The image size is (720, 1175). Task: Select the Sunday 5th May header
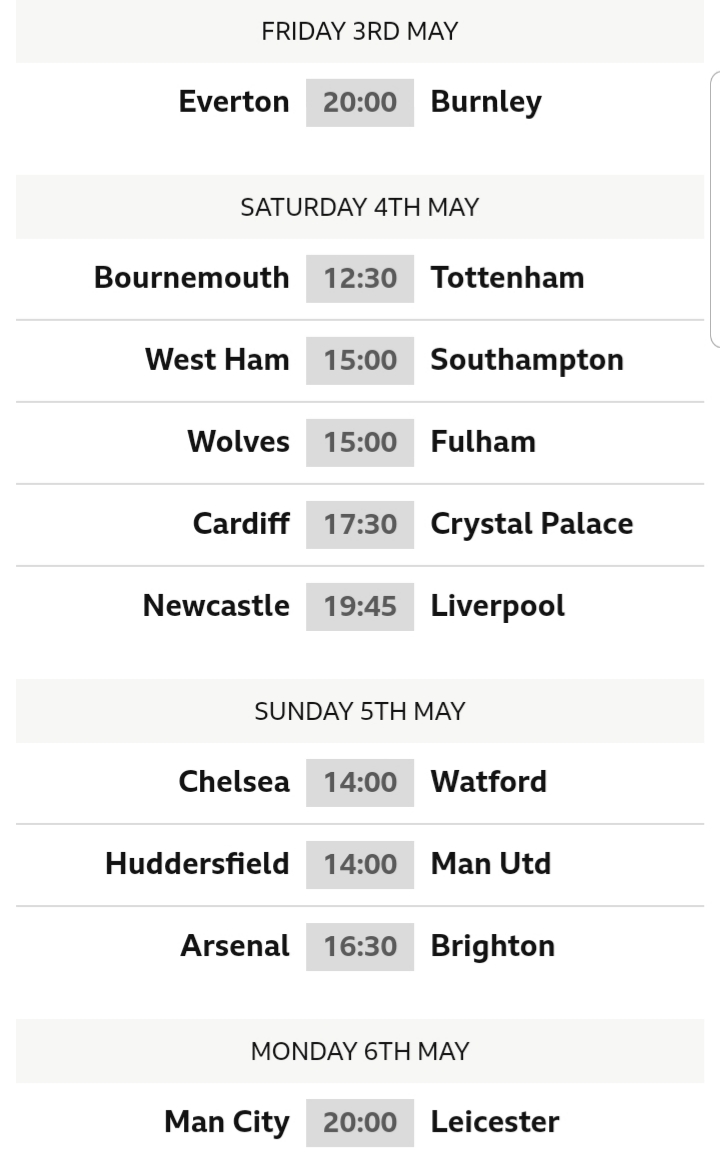(x=360, y=711)
